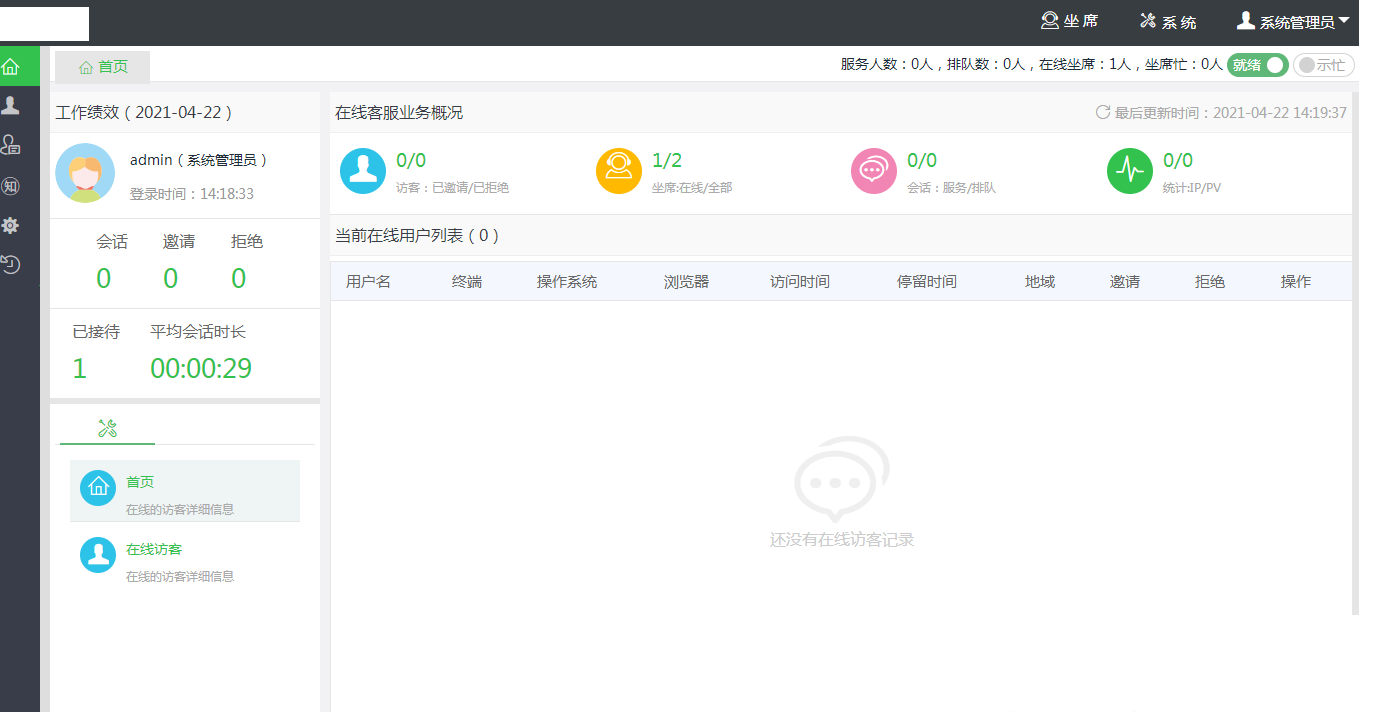Open the user icon in the left sidebar
This screenshot has width=1373, height=712.
[11, 105]
